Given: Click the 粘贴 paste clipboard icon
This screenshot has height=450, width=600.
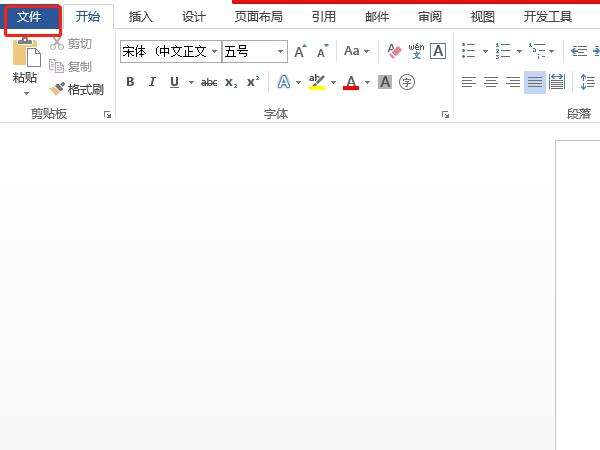Looking at the screenshot, I should click(26, 52).
